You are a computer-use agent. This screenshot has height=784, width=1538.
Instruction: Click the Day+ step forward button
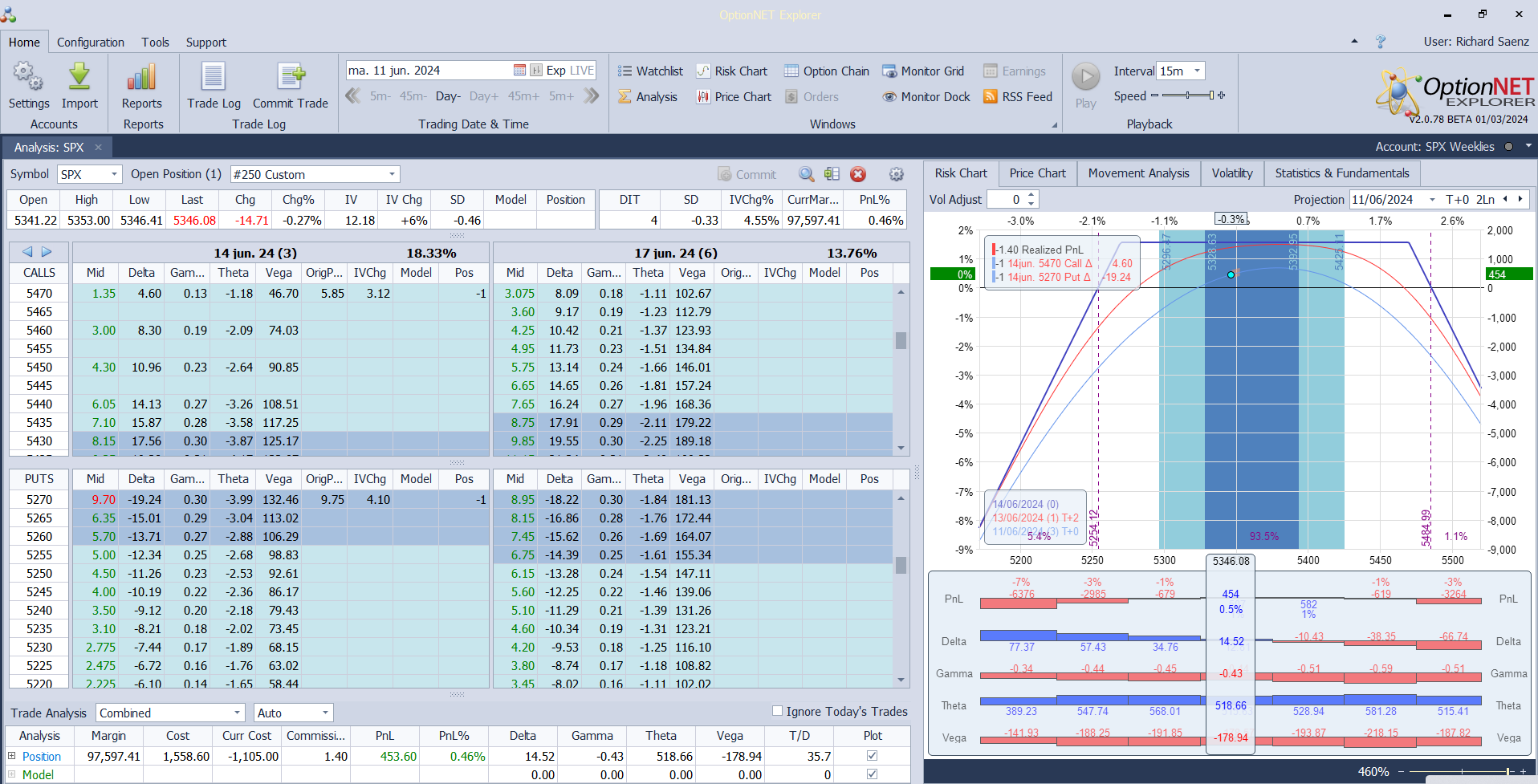483,96
